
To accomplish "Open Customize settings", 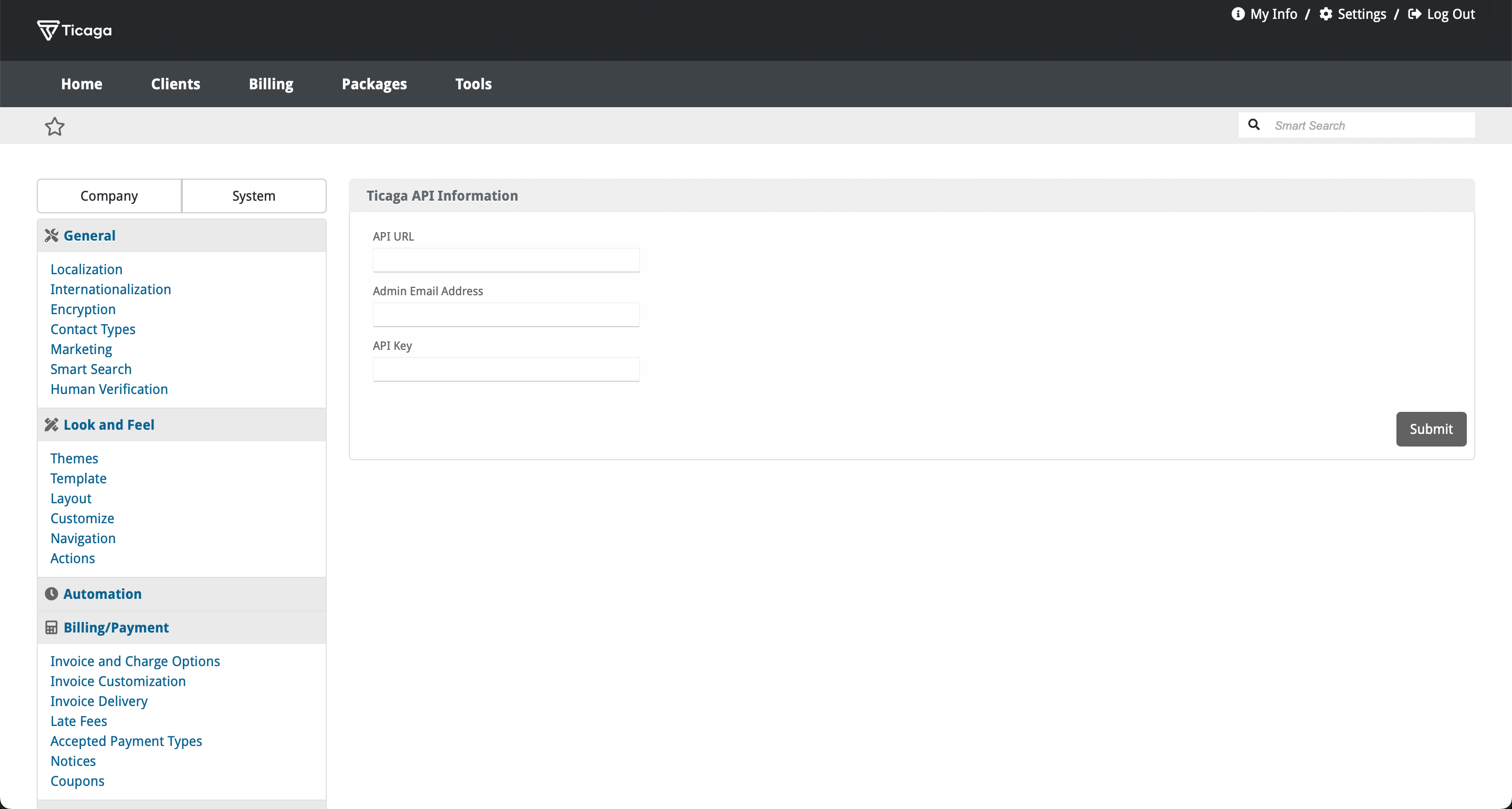I will (x=82, y=518).
